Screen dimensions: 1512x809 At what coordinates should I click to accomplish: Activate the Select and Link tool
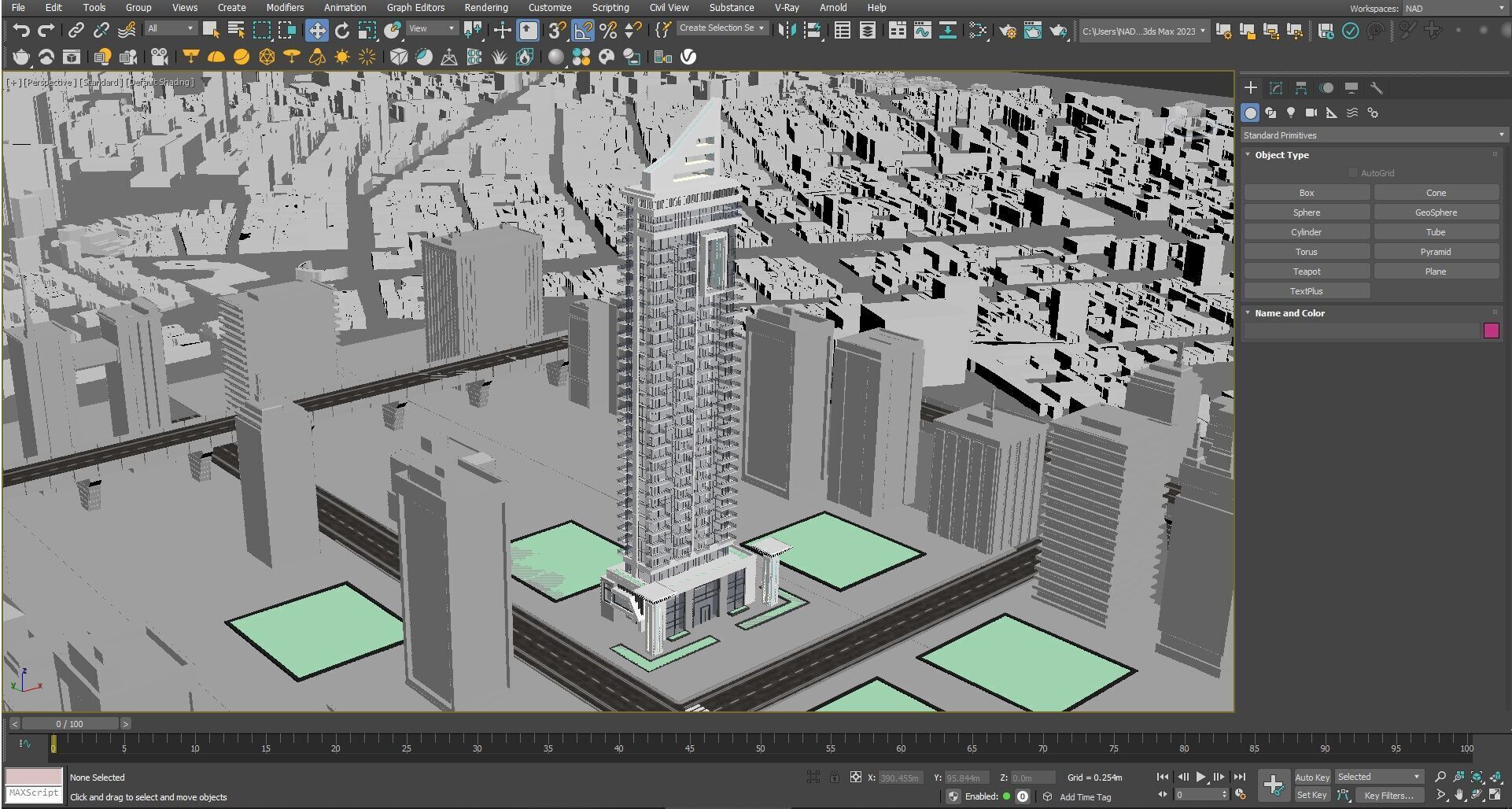coord(76,31)
